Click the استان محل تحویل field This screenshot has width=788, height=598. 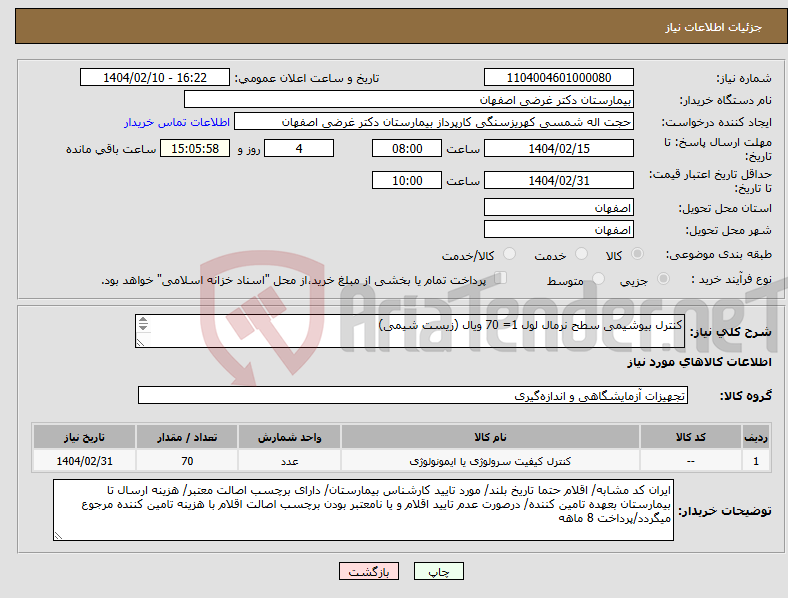(558, 207)
